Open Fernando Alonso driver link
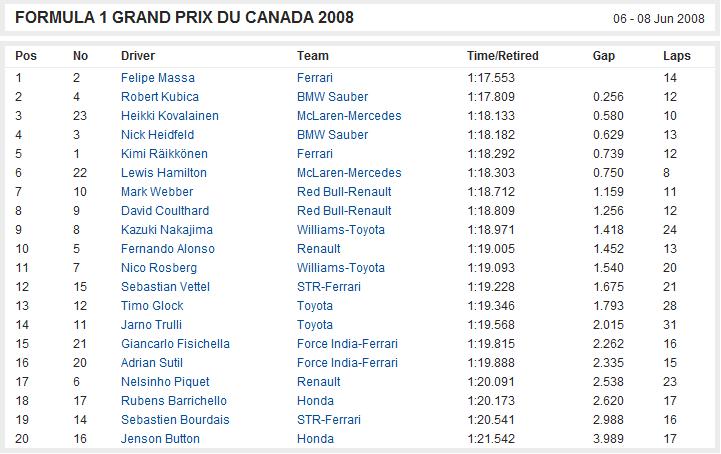This screenshot has height=454, width=721. [x=168, y=249]
